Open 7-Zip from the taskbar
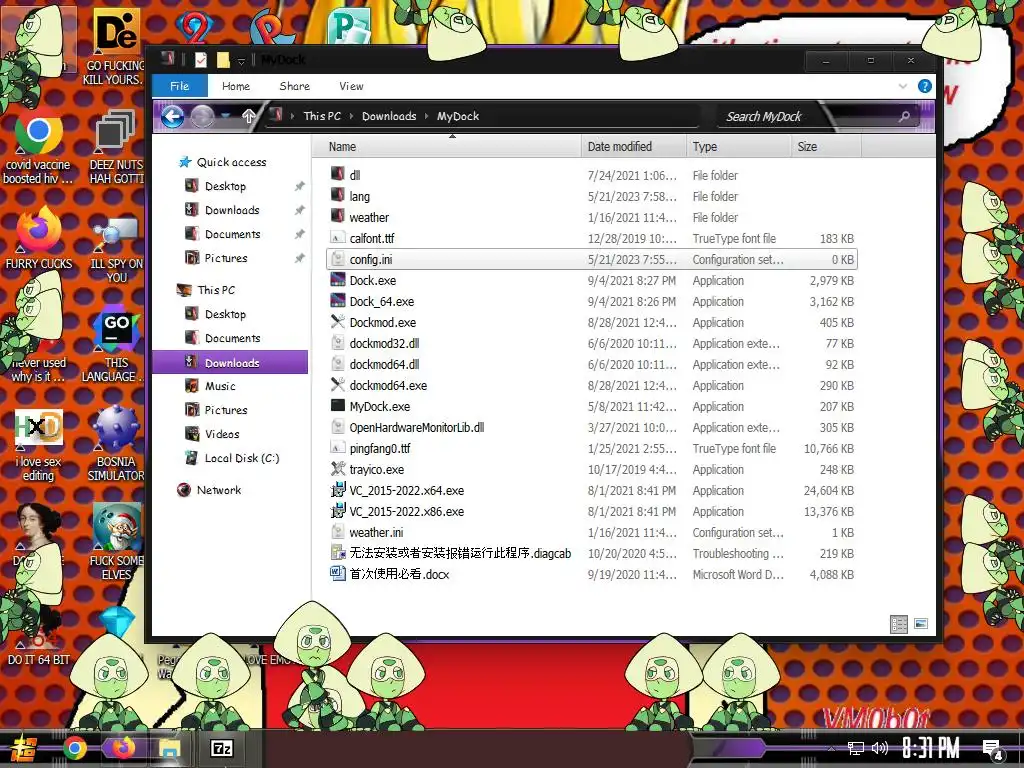Viewport: 1024px width, 768px height. point(221,748)
